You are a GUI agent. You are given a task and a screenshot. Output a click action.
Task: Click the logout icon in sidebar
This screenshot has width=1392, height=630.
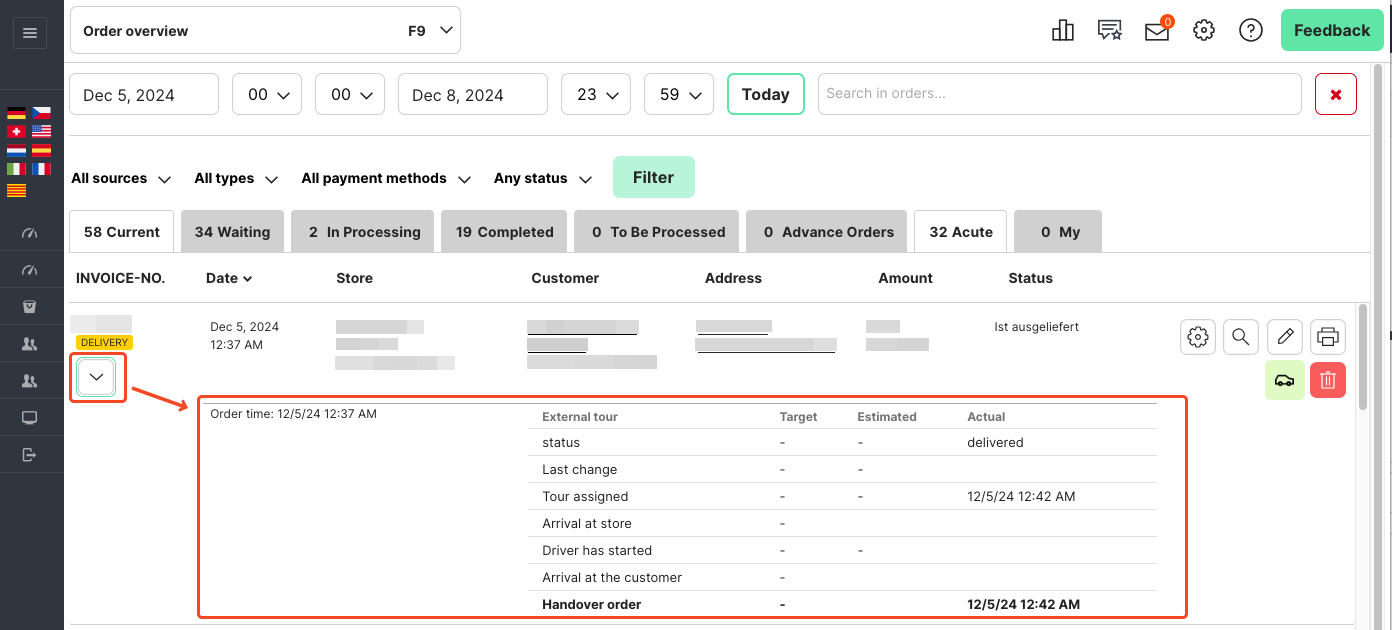[x=29, y=455]
